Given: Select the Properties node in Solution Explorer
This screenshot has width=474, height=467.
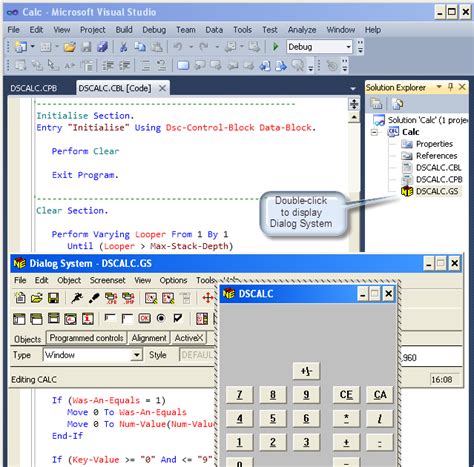Looking at the screenshot, I should 434,144.
